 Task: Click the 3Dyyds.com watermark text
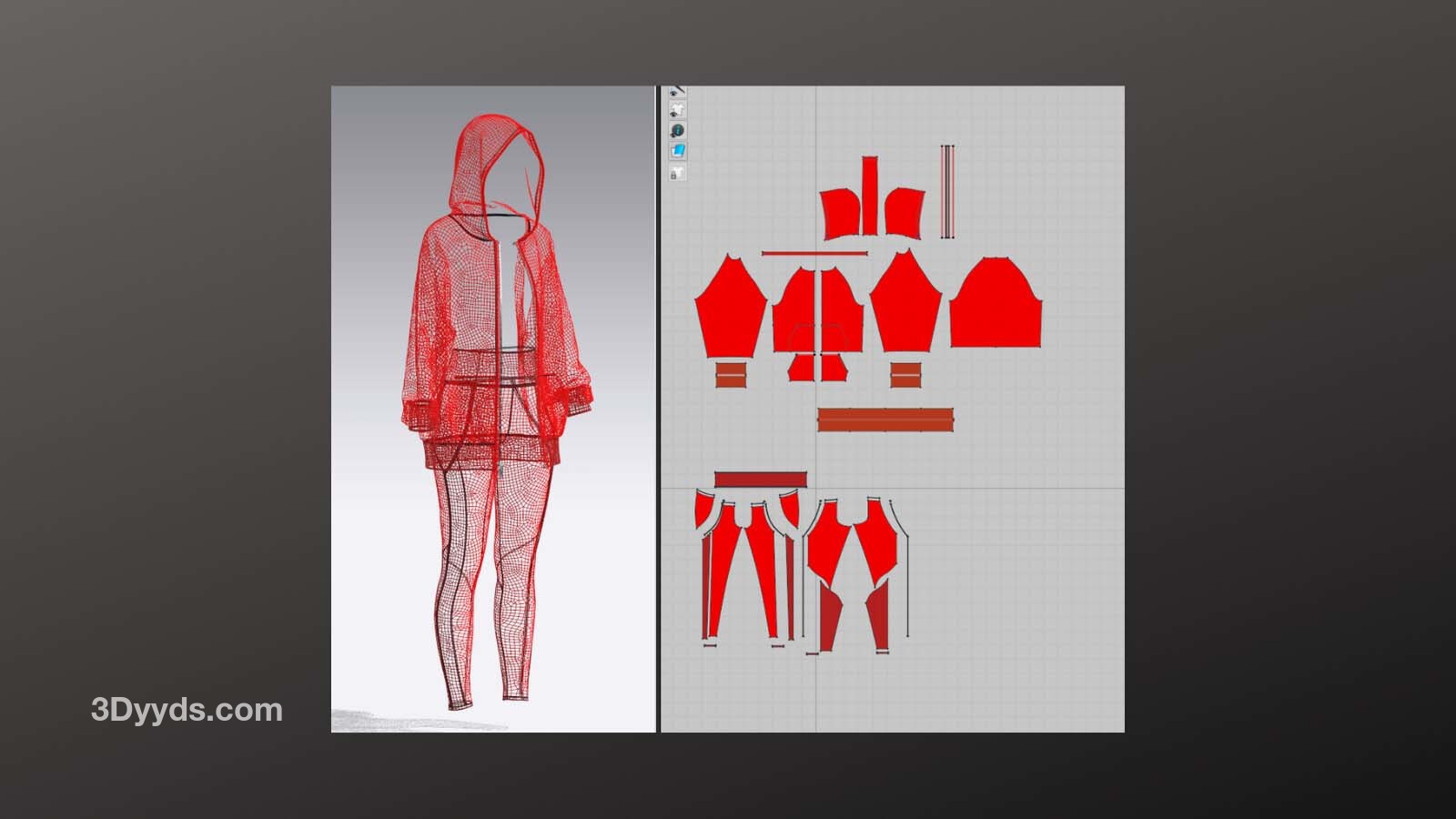coord(187,710)
